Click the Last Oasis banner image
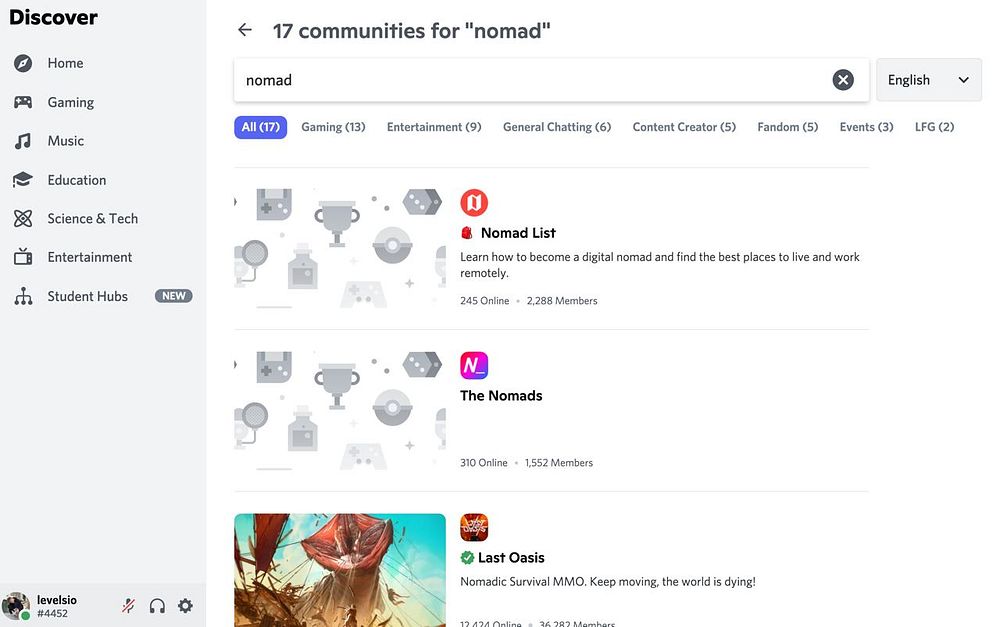Viewport: 1000px width, 627px height. click(x=340, y=568)
